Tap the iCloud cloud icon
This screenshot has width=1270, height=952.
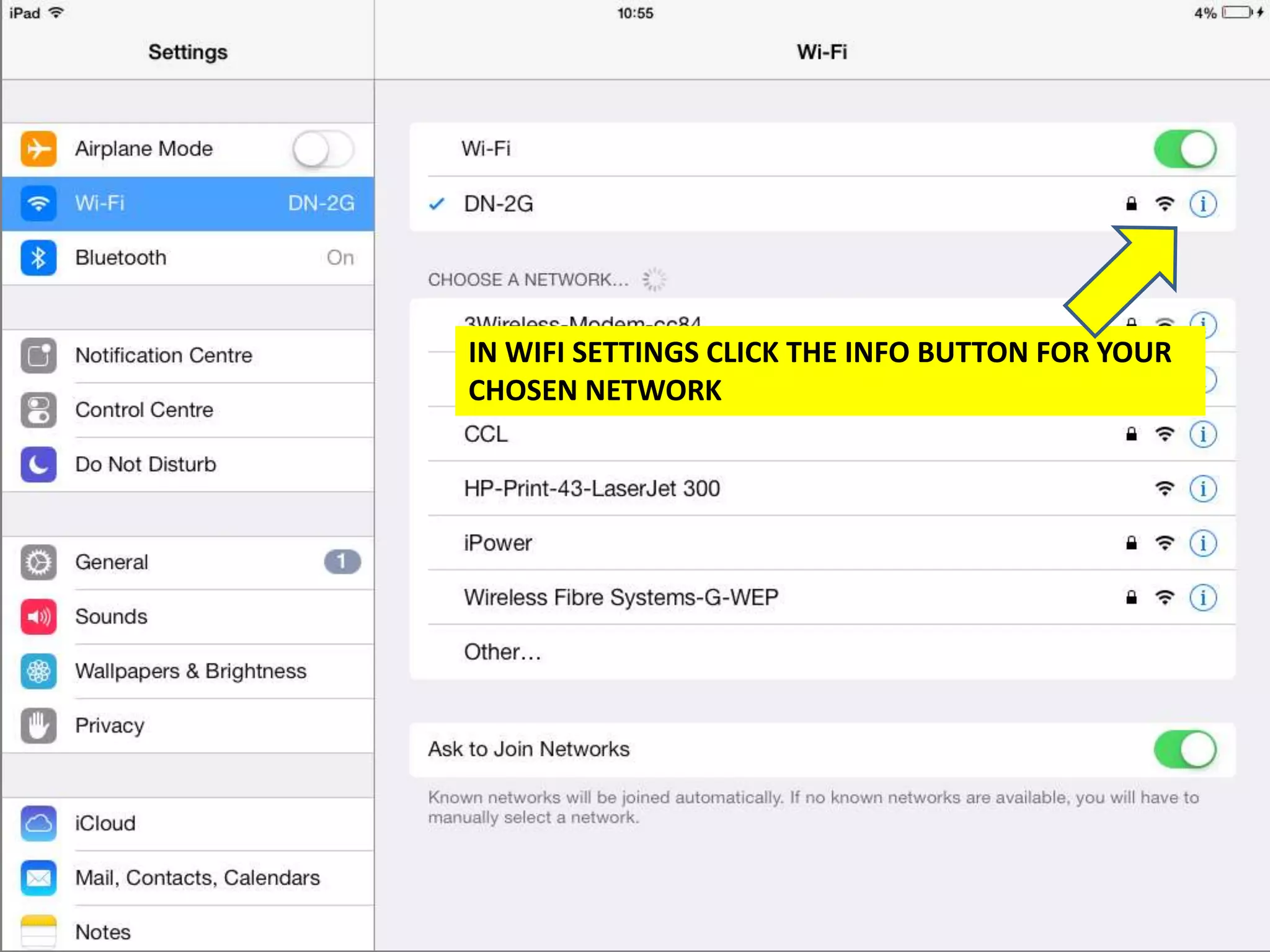coord(38,824)
